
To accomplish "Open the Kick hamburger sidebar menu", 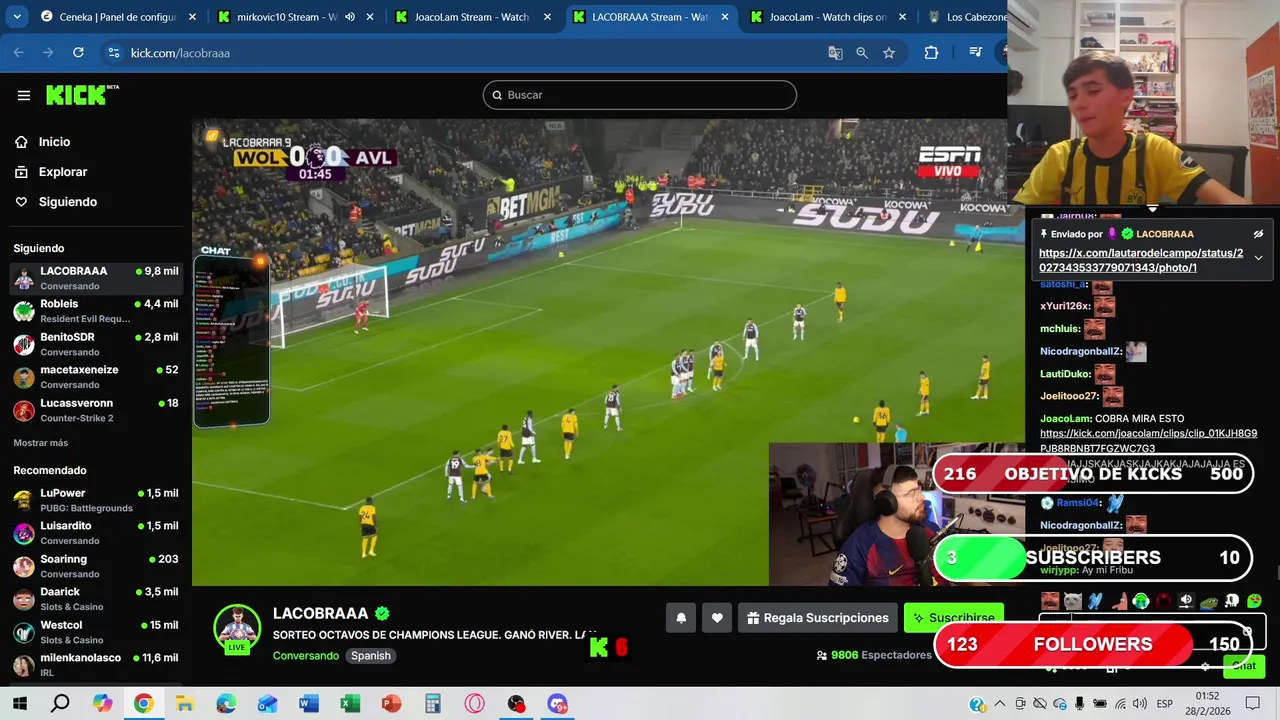I will (x=24, y=95).
